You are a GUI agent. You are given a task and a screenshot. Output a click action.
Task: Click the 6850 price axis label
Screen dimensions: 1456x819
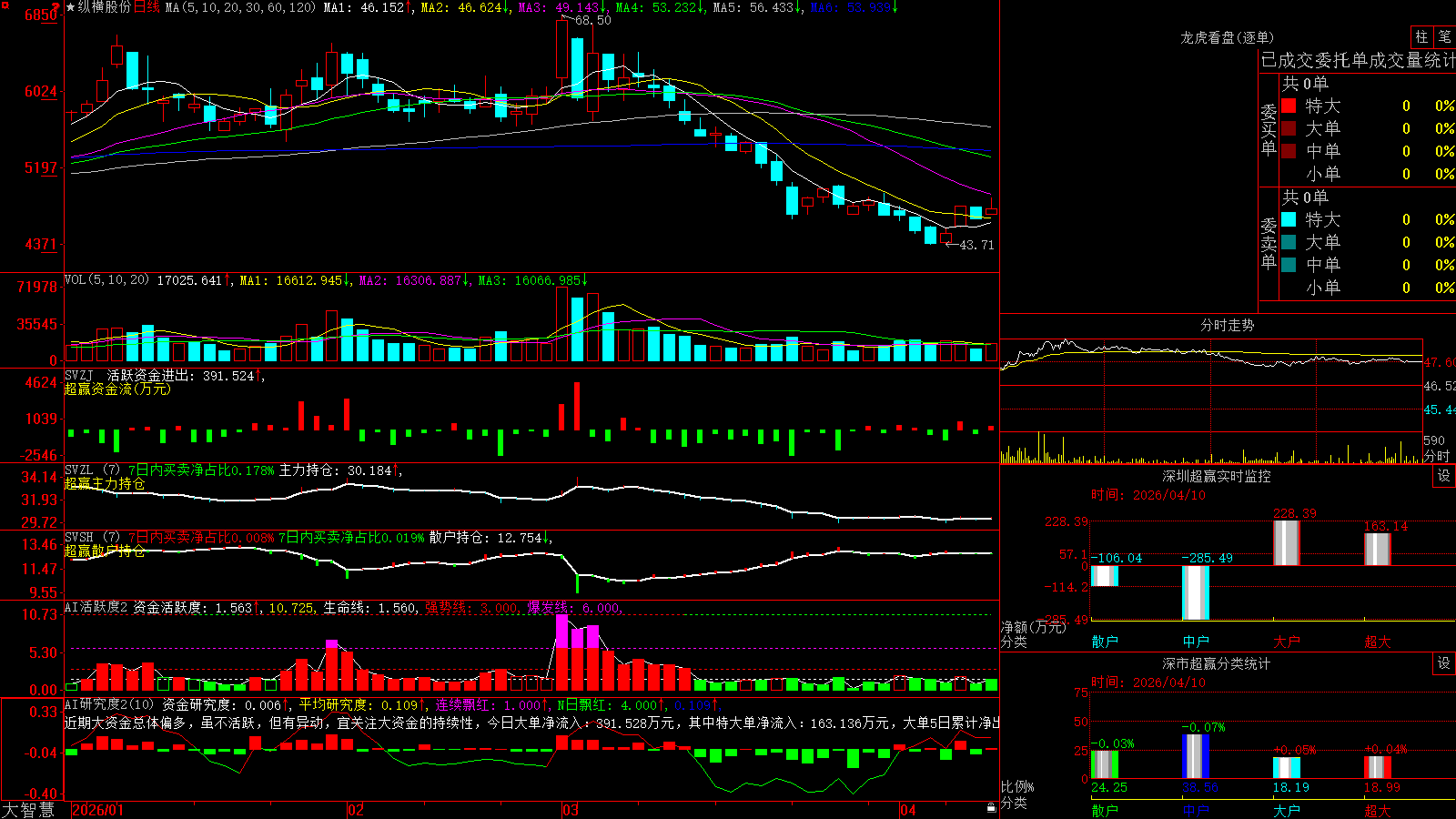(x=41, y=15)
